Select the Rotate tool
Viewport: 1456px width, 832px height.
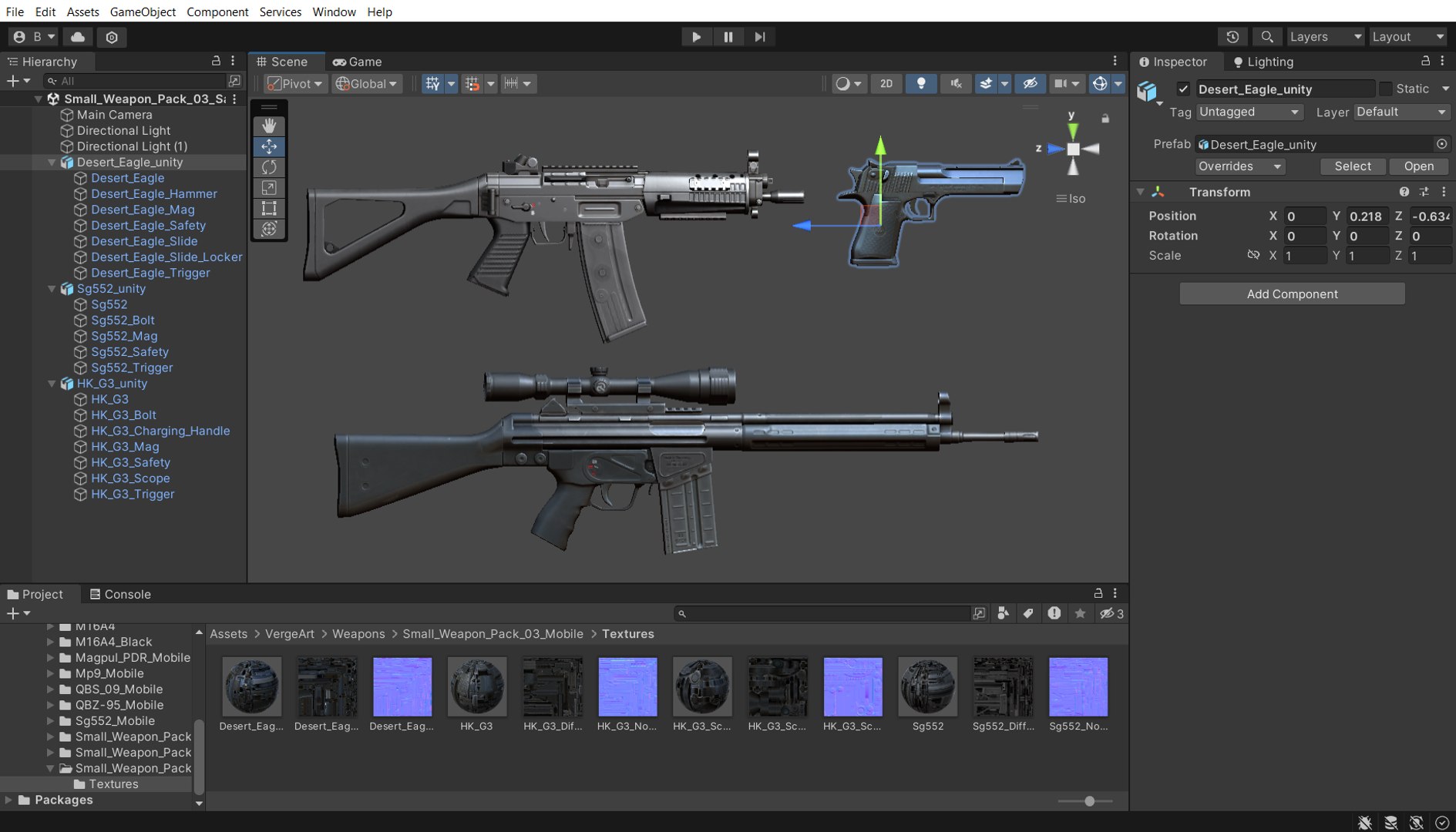pos(269,167)
